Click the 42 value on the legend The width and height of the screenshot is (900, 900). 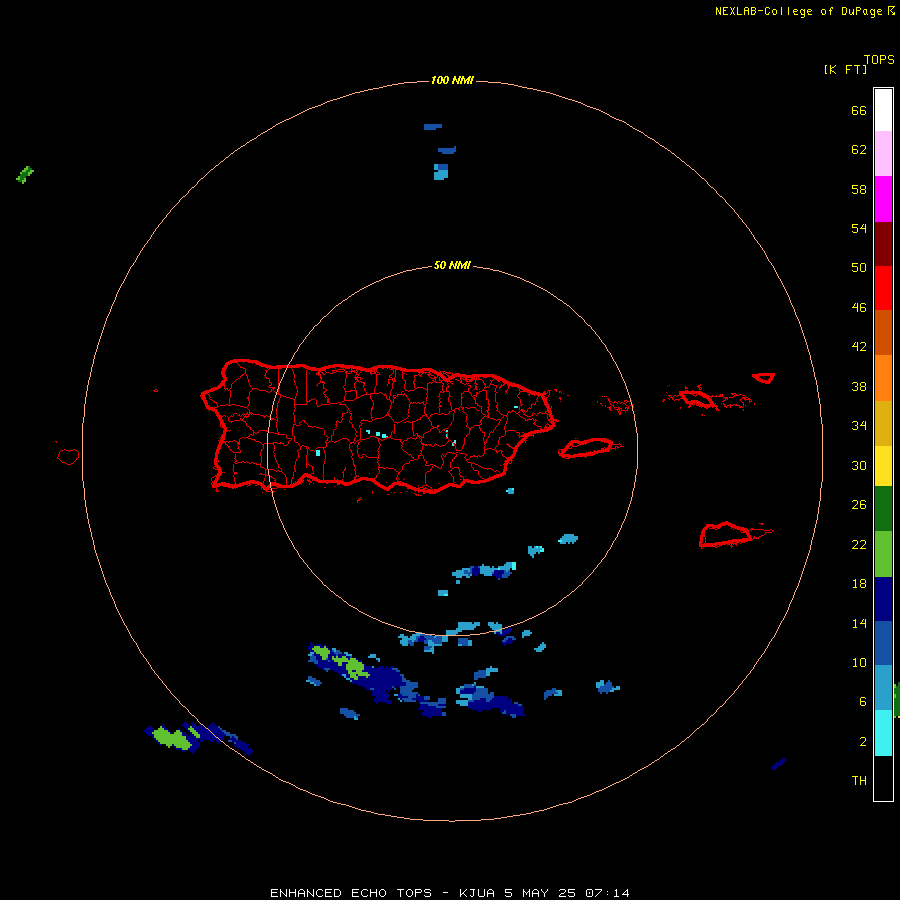tap(859, 346)
